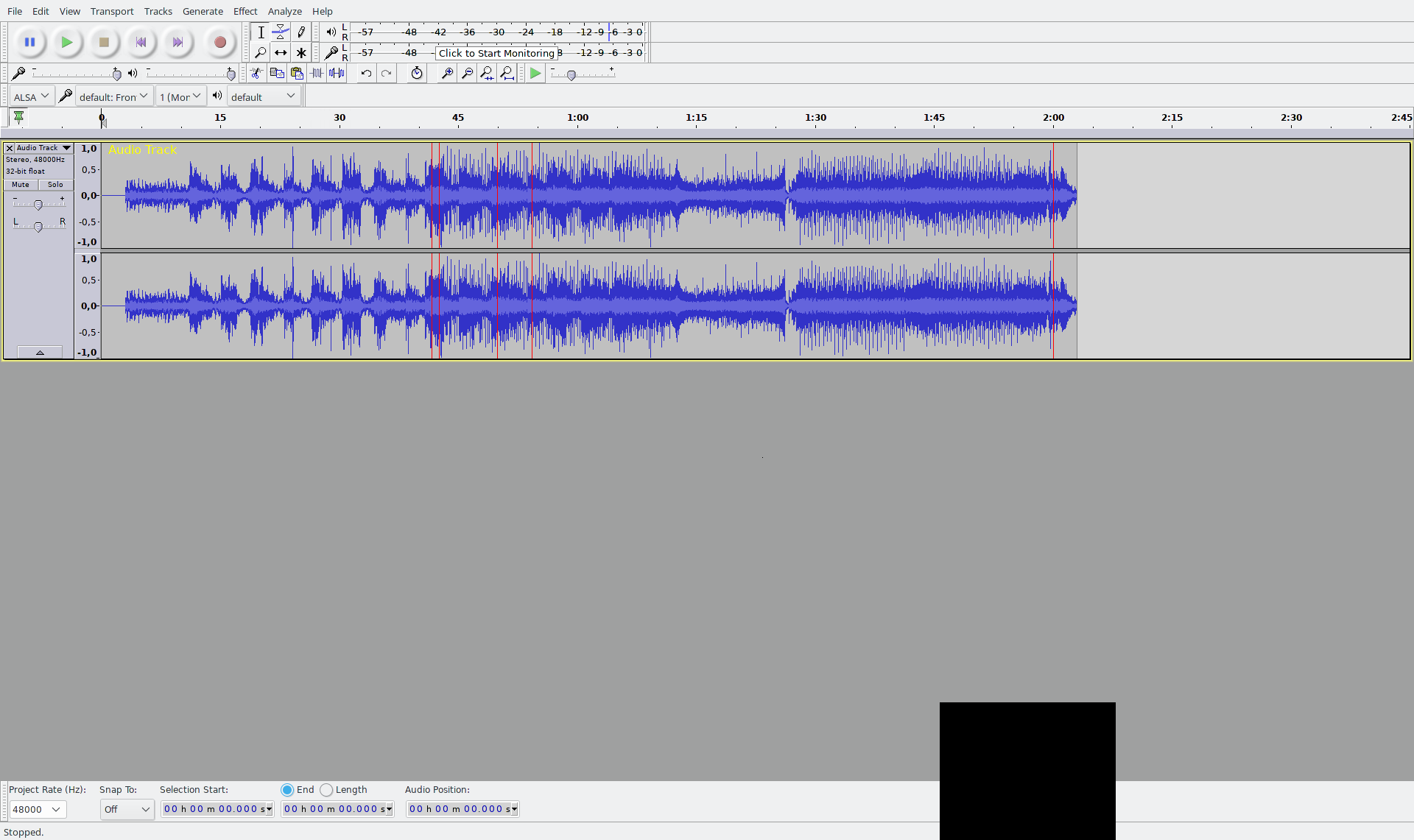Click the track pan L/R slider
The image size is (1414, 840).
pos(38,226)
